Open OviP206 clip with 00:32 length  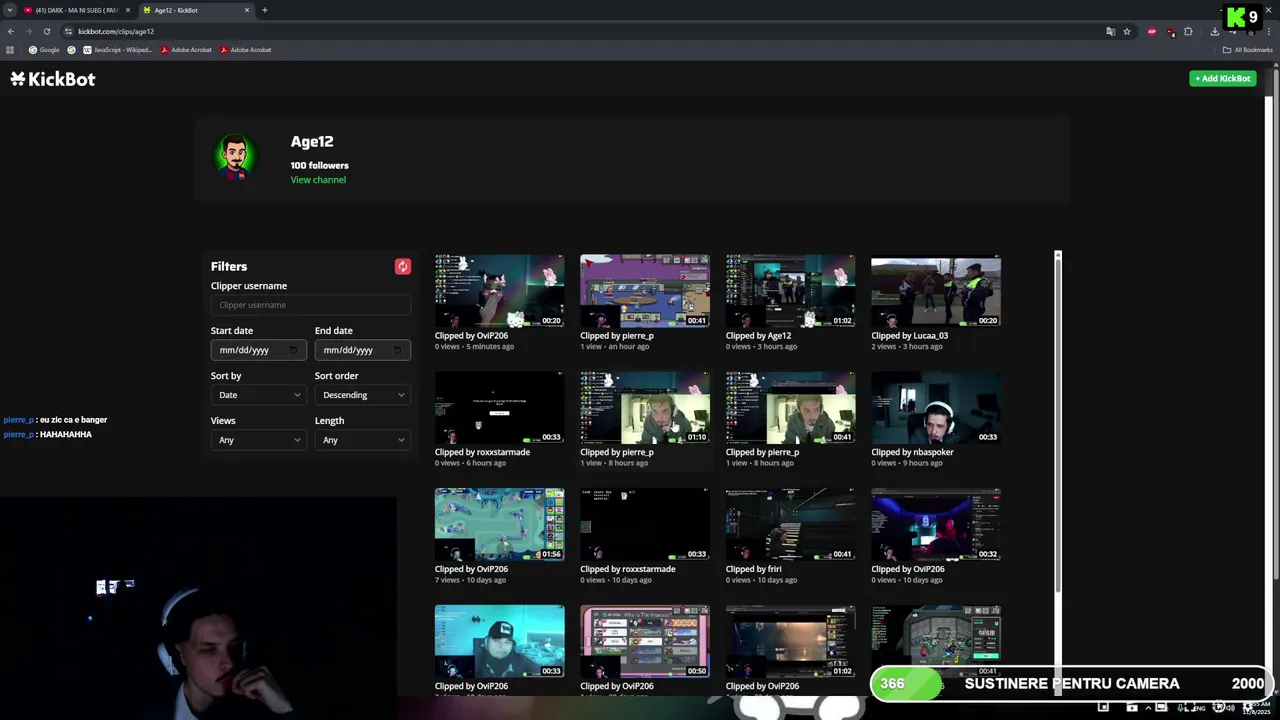(x=936, y=524)
